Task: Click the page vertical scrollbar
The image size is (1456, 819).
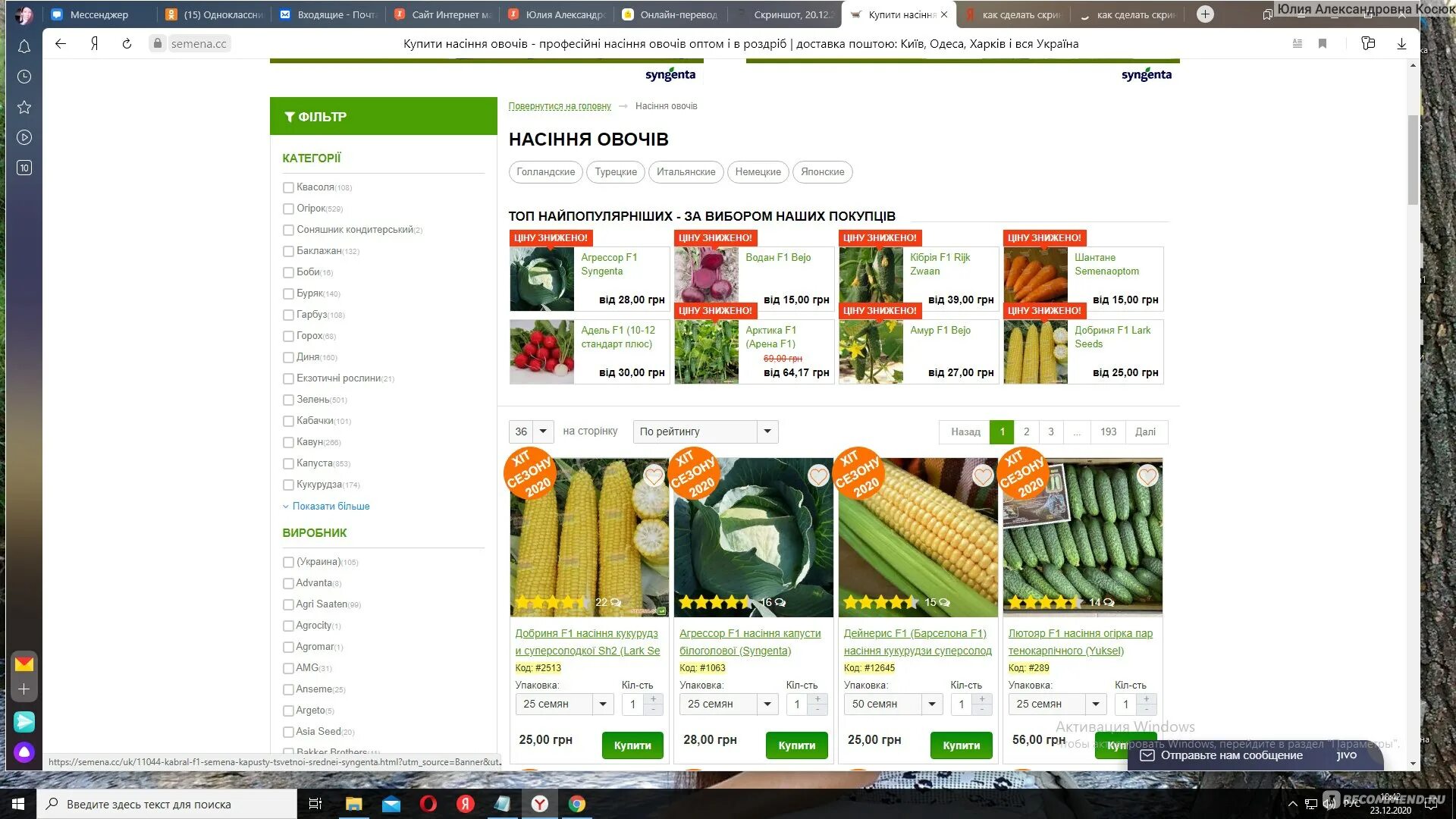Action: pyautogui.click(x=1413, y=160)
